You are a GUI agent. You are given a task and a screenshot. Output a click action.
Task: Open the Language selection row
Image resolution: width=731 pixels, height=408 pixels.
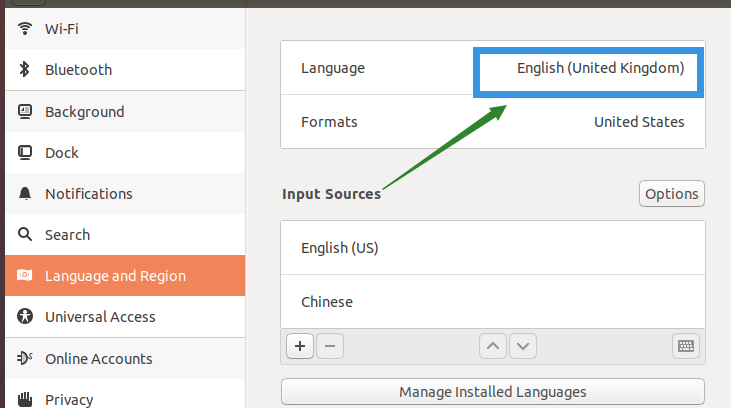point(493,68)
